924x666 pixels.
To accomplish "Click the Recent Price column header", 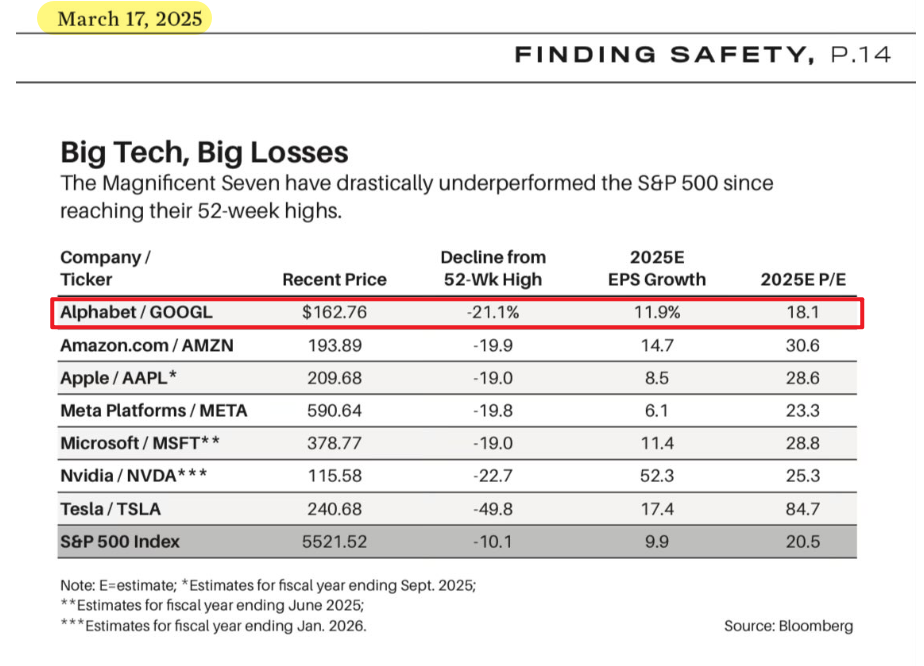I will tap(334, 280).
